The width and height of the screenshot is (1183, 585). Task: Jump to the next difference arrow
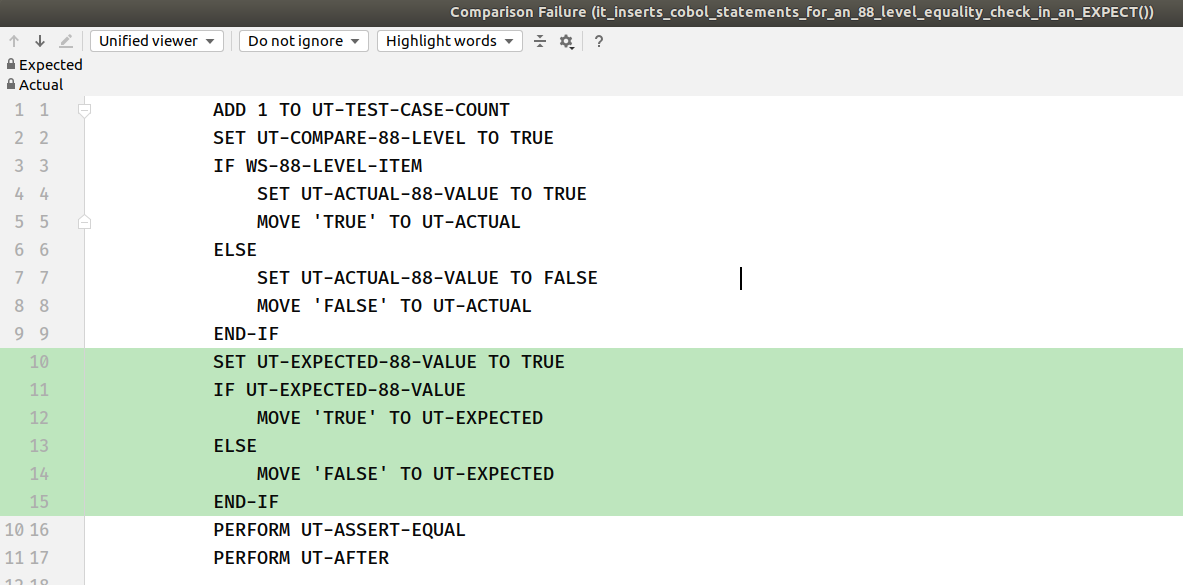[38, 41]
